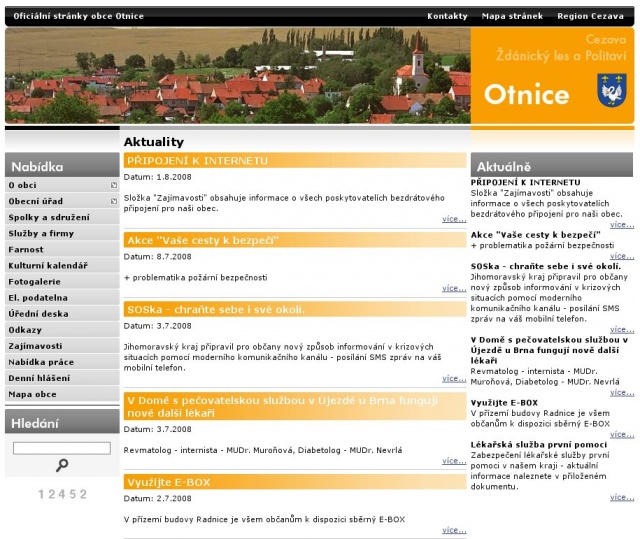Screen dimensions: 640x539
Task: Open the PŘIPOJENÍ K INTERNETU article heading
Action: point(197,160)
